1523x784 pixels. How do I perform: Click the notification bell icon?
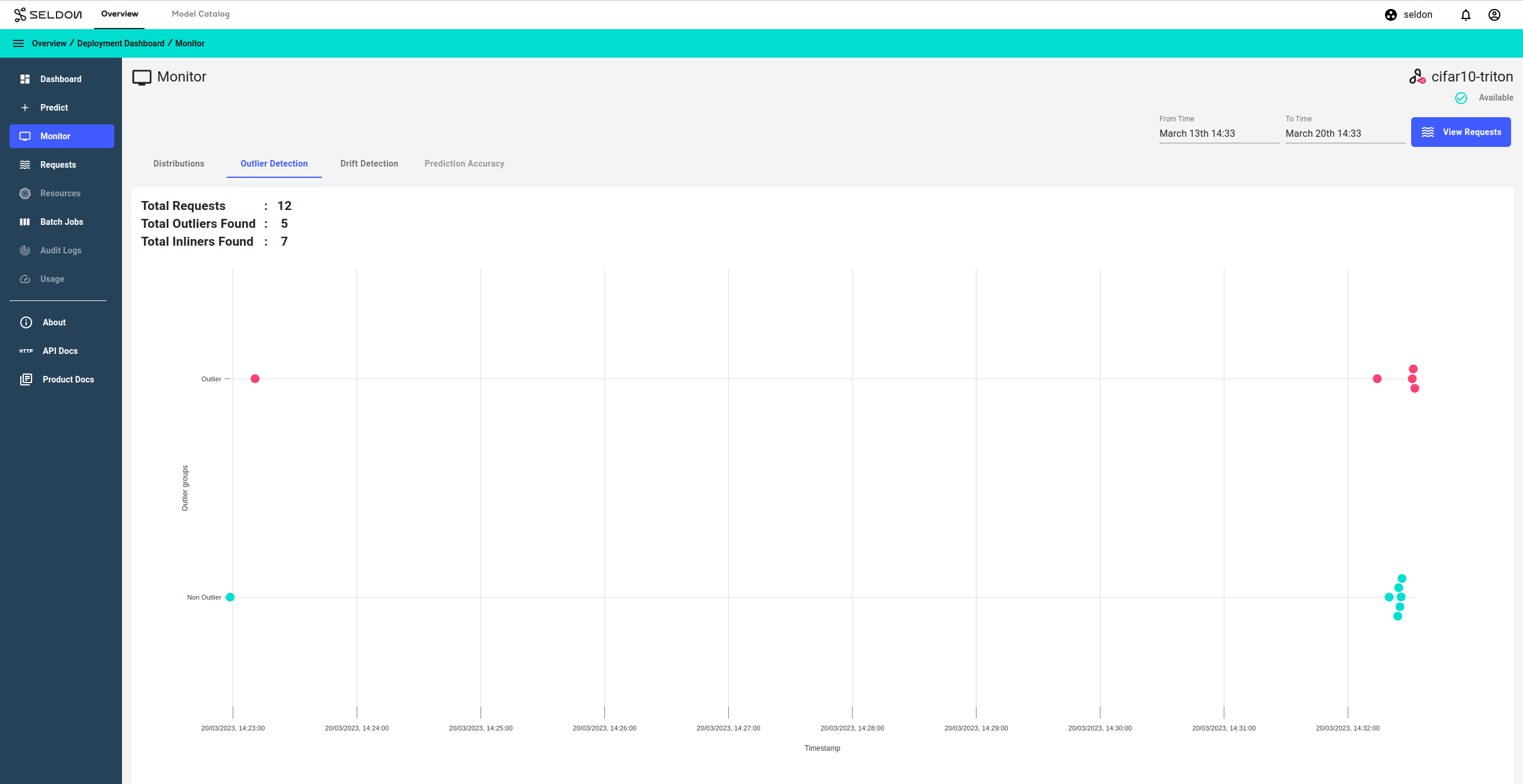pyautogui.click(x=1466, y=15)
